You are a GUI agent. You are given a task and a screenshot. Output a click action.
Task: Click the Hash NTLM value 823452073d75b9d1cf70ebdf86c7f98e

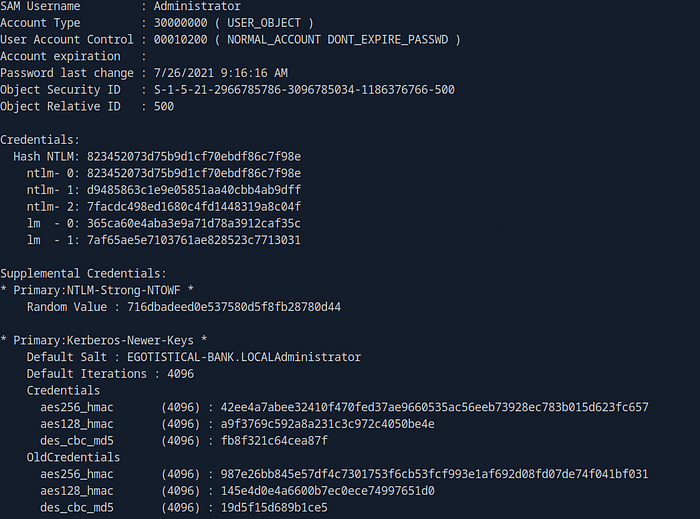tap(194, 157)
